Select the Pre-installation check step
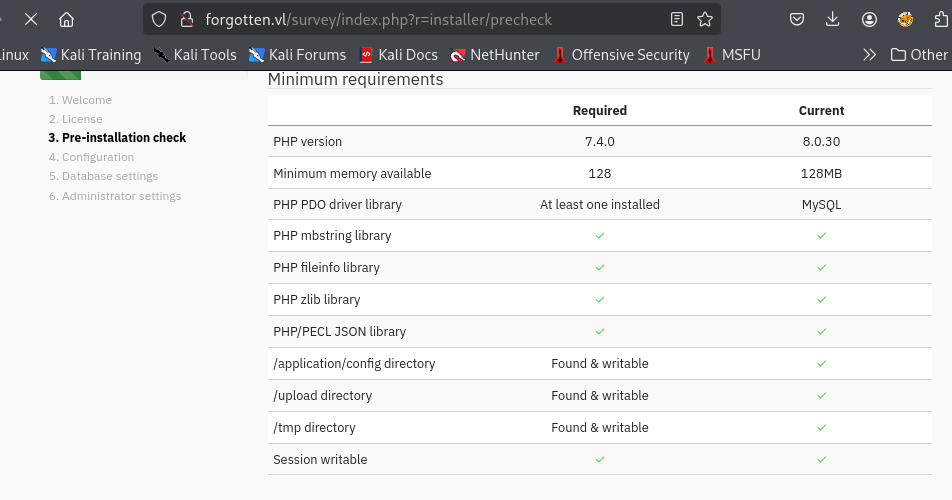 117,138
